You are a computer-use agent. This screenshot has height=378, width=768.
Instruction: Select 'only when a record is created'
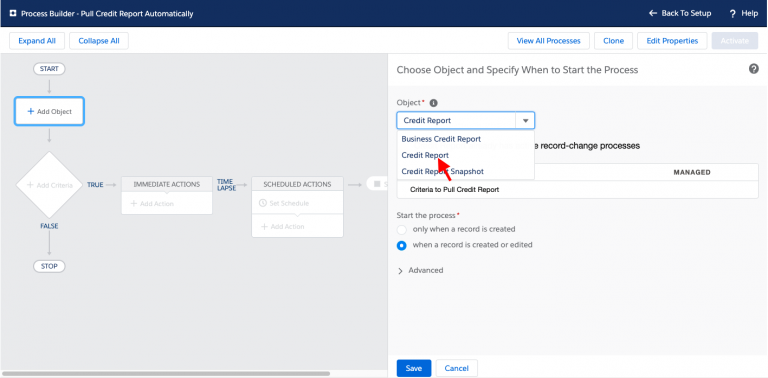pyautogui.click(x=402, y=230)
